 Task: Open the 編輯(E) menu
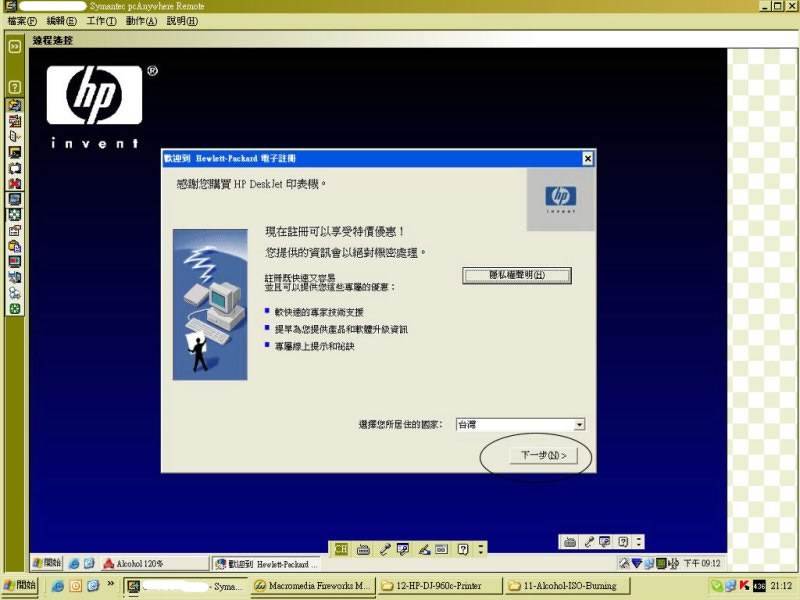click(x=61, y=21)
